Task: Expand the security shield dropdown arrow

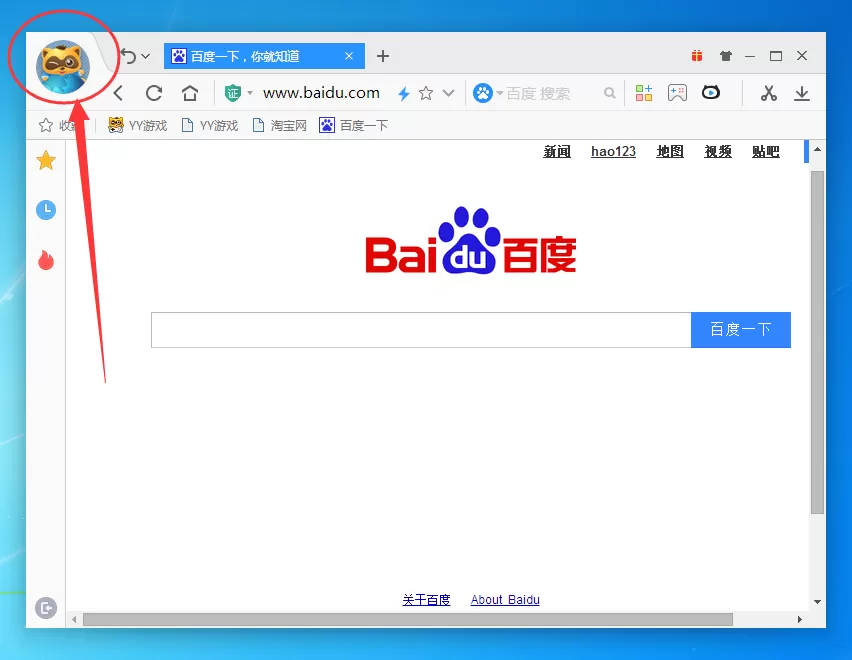Action: (250, 93)
